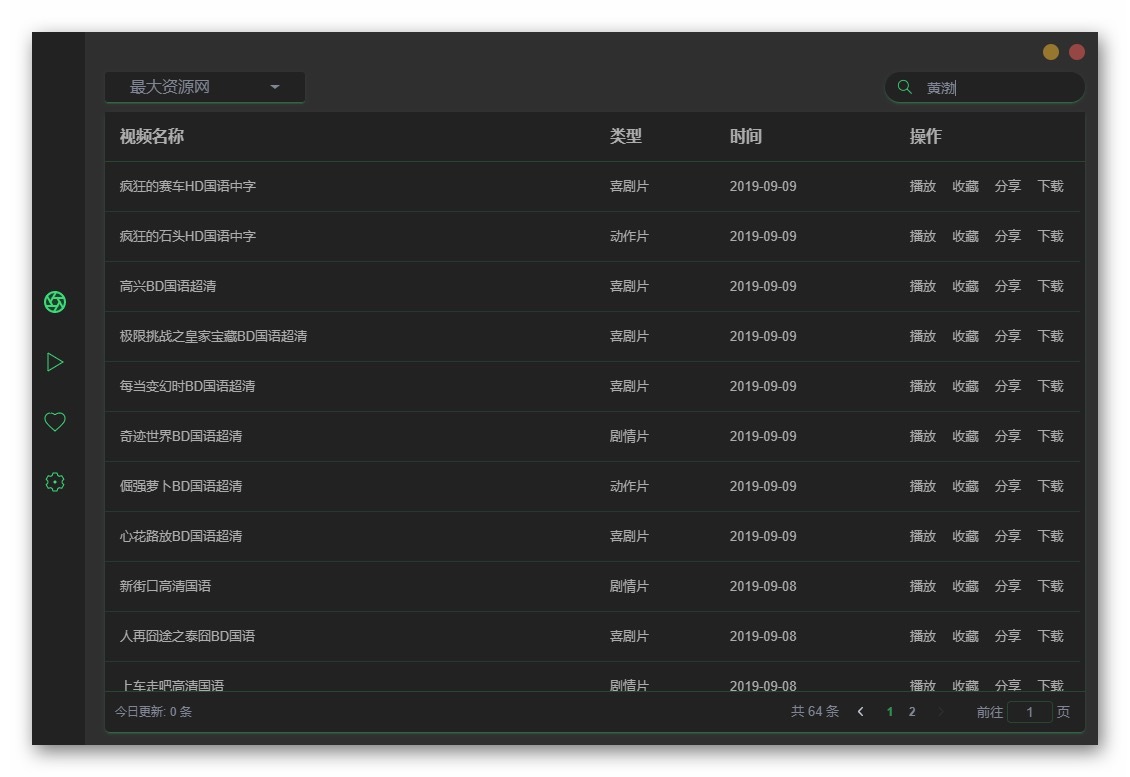Download 心花路放BD国语超清

point(1050,536)
